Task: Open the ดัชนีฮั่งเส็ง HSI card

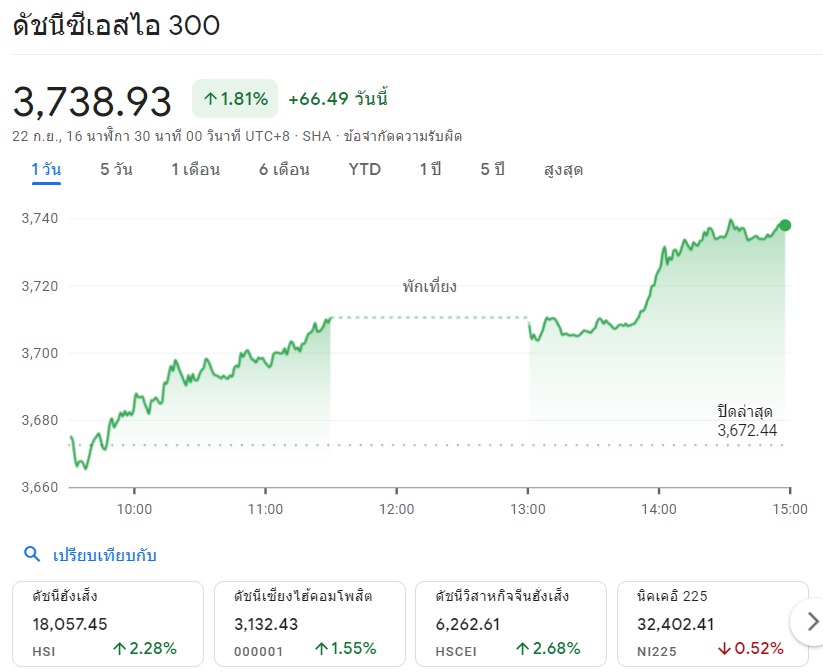Action: pyautogui.click(x=108, y=622)
